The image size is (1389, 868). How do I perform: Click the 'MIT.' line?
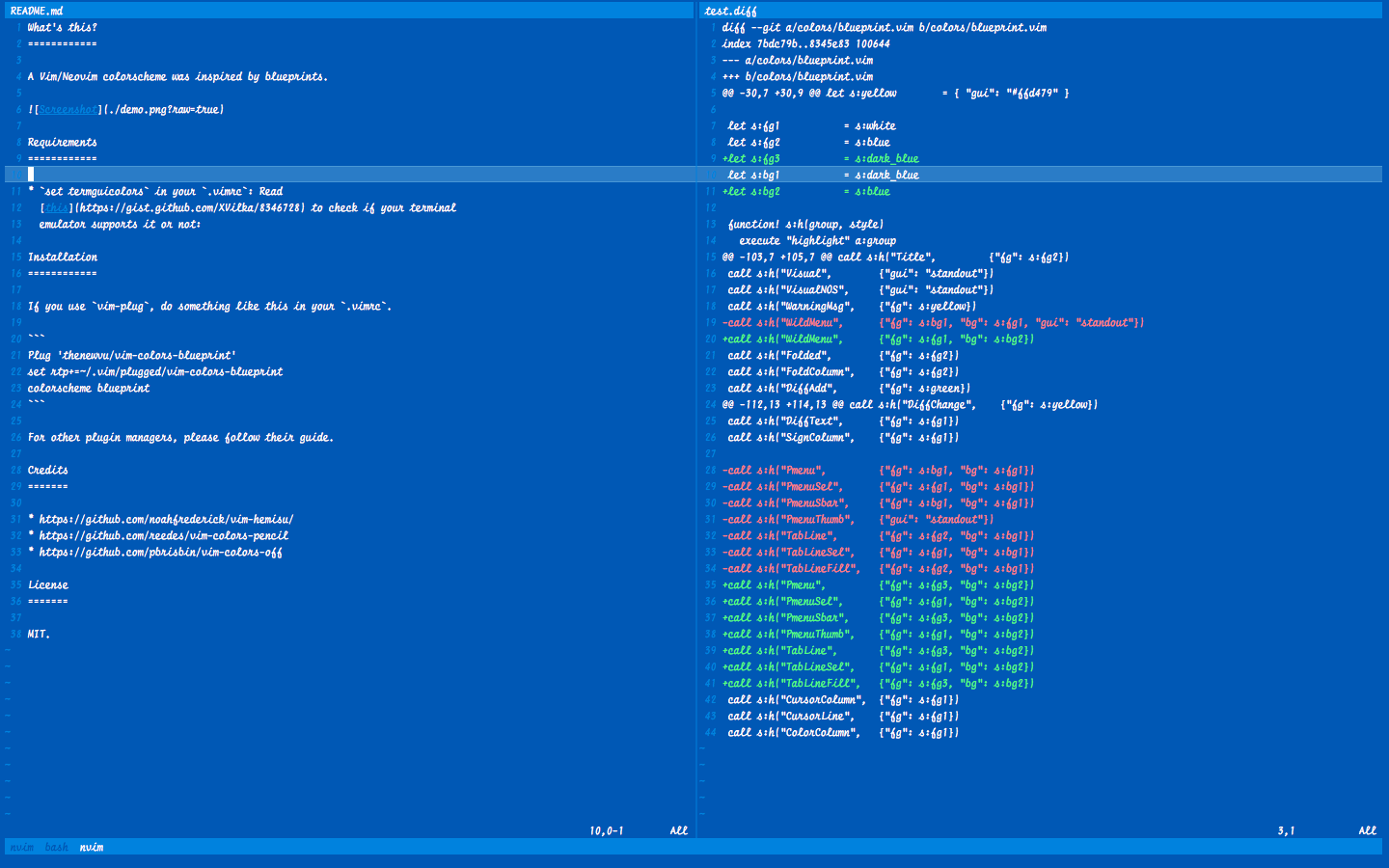39,634
